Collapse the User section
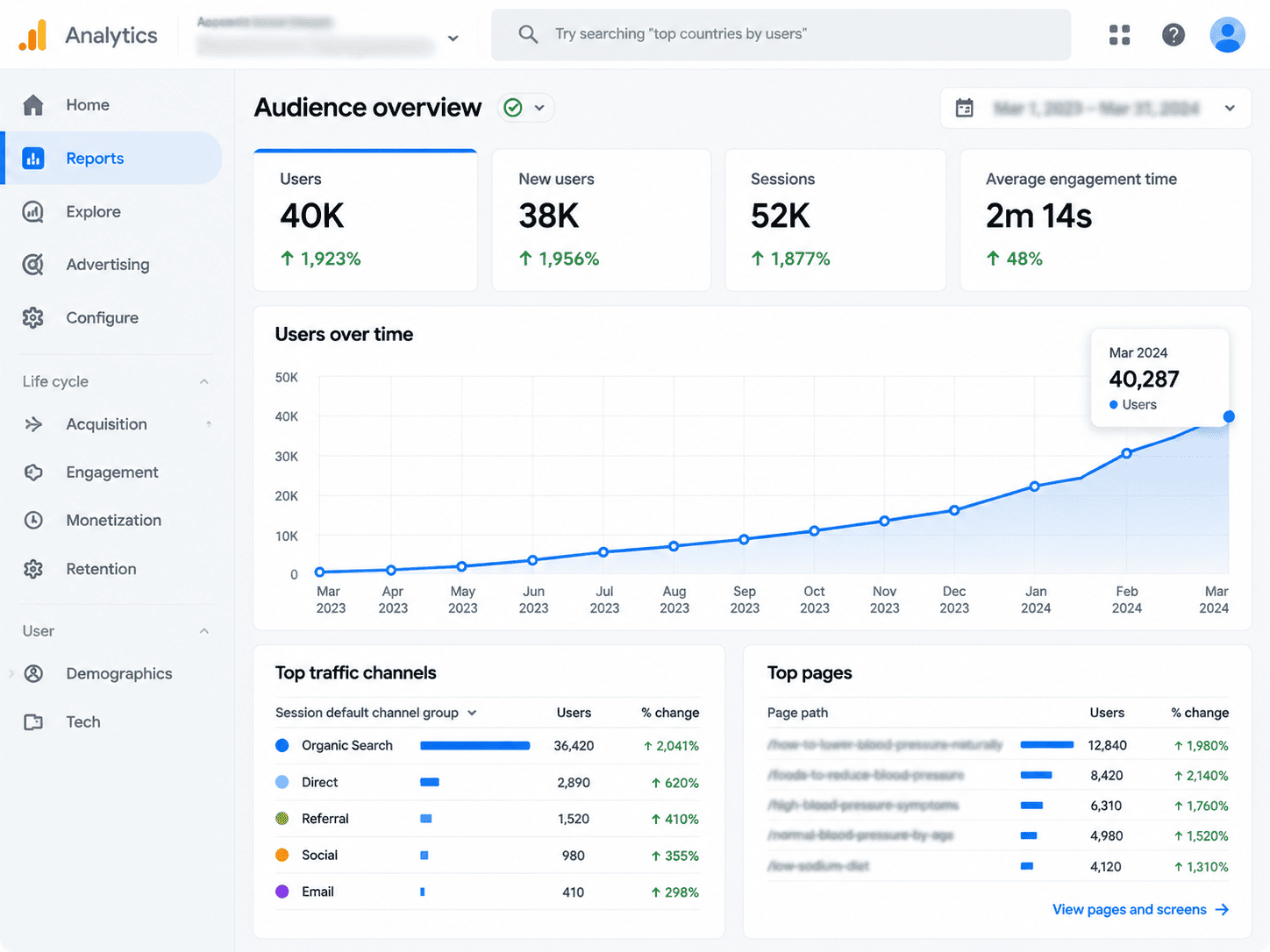Image resolution: width=1270 pixels, height=952 pixels. tap(204, 631)
